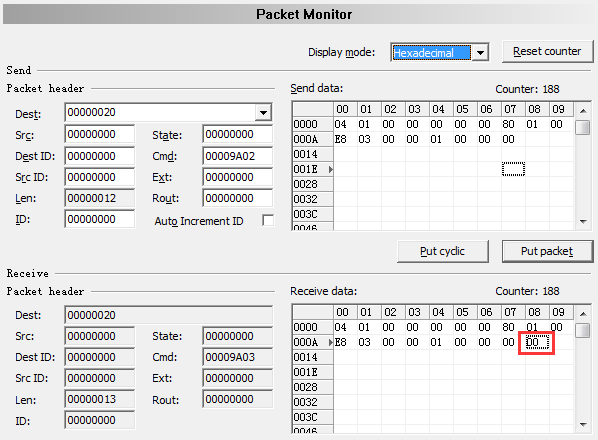Click Receive data cell E8 in row 000A
Screen dimensions: 598x440
coord(346,342)
